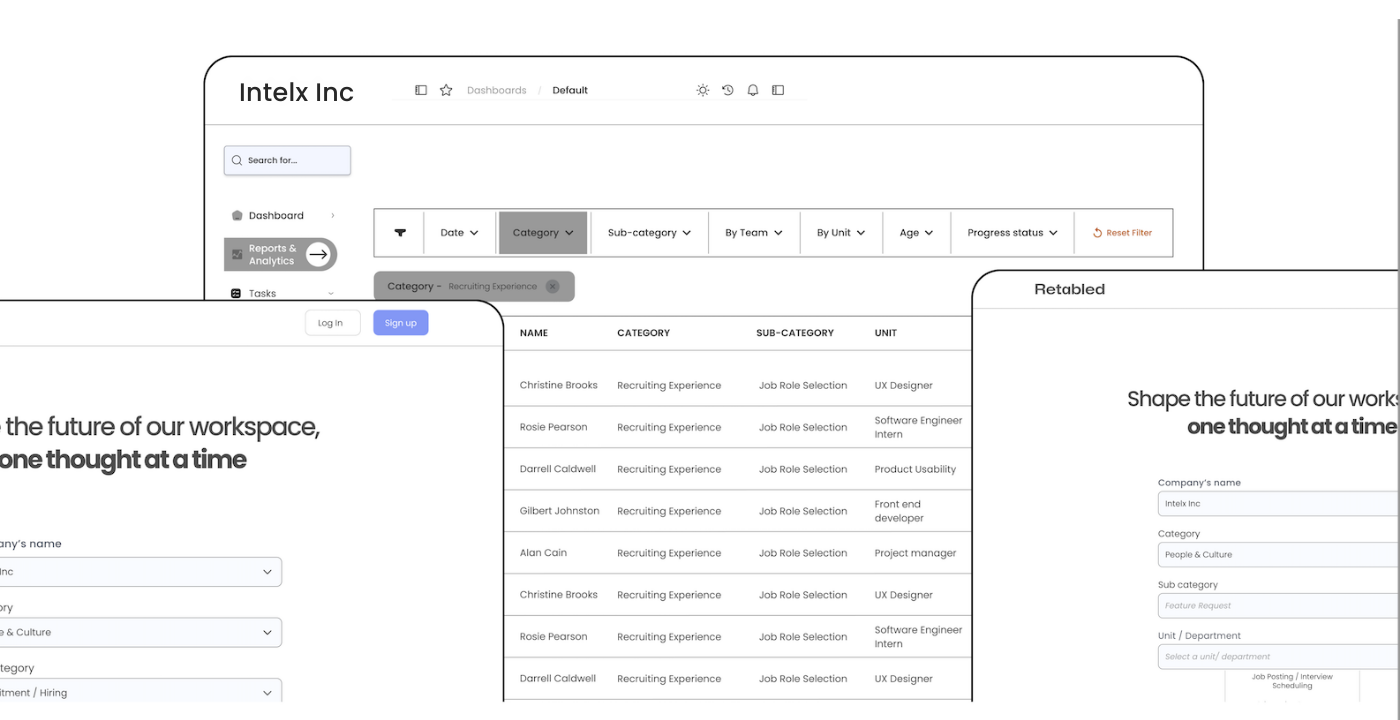Select 'Job Posting / Interview Scheduling' option
1400x720 pixels.
[1292, 681]
